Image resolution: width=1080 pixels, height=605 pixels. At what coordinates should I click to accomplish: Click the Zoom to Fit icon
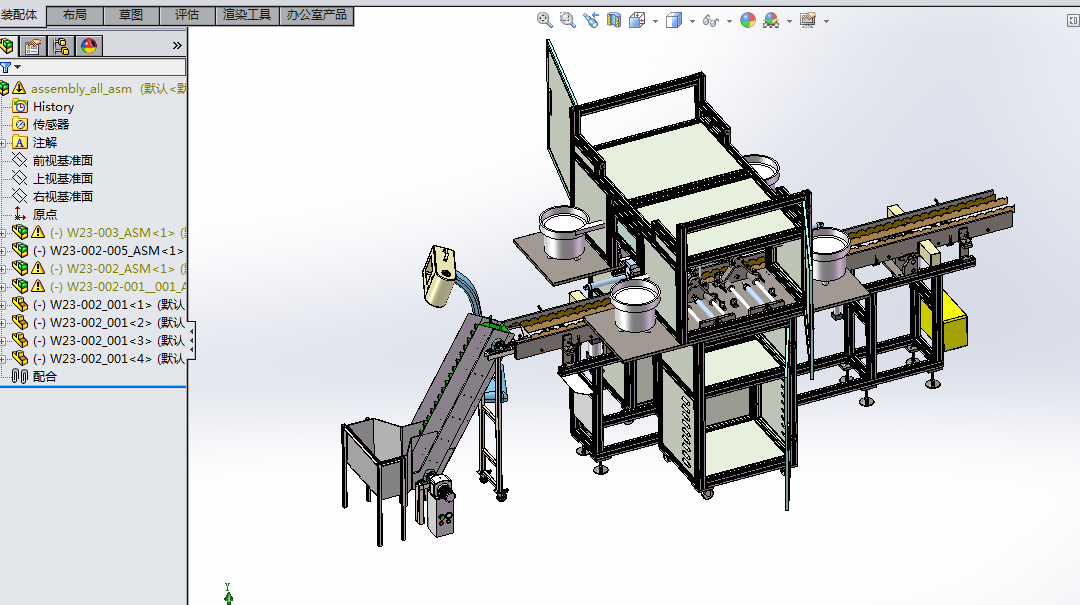(545, 20)
